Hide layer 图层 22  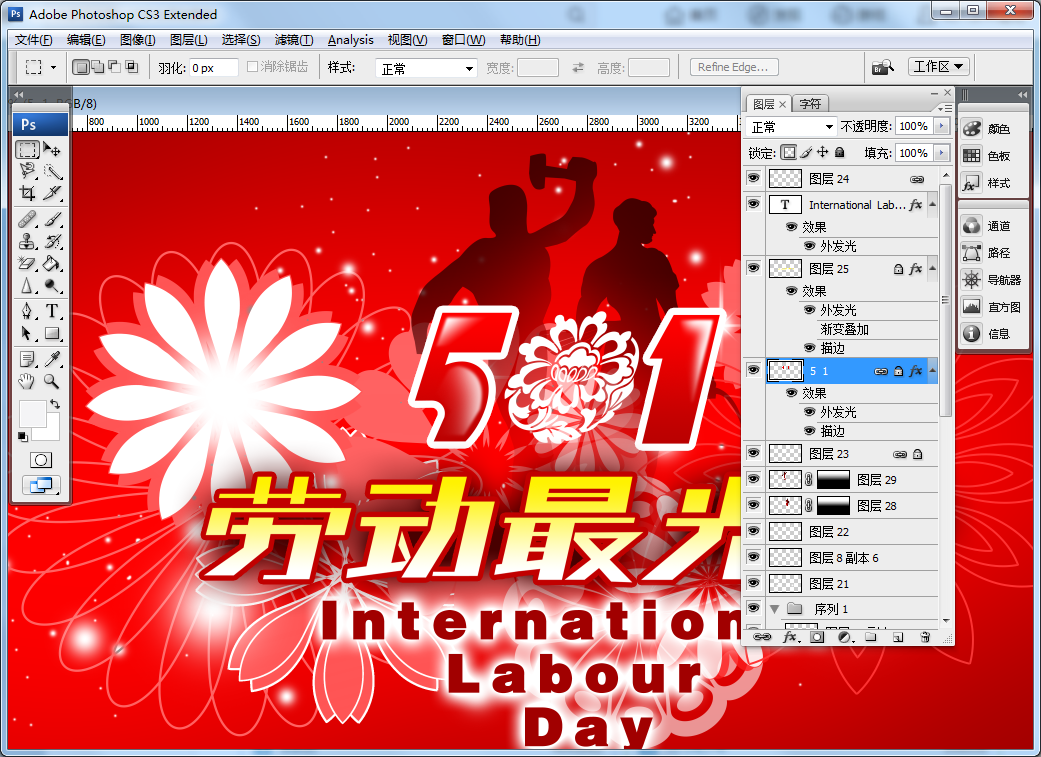[x=754, y=531]
